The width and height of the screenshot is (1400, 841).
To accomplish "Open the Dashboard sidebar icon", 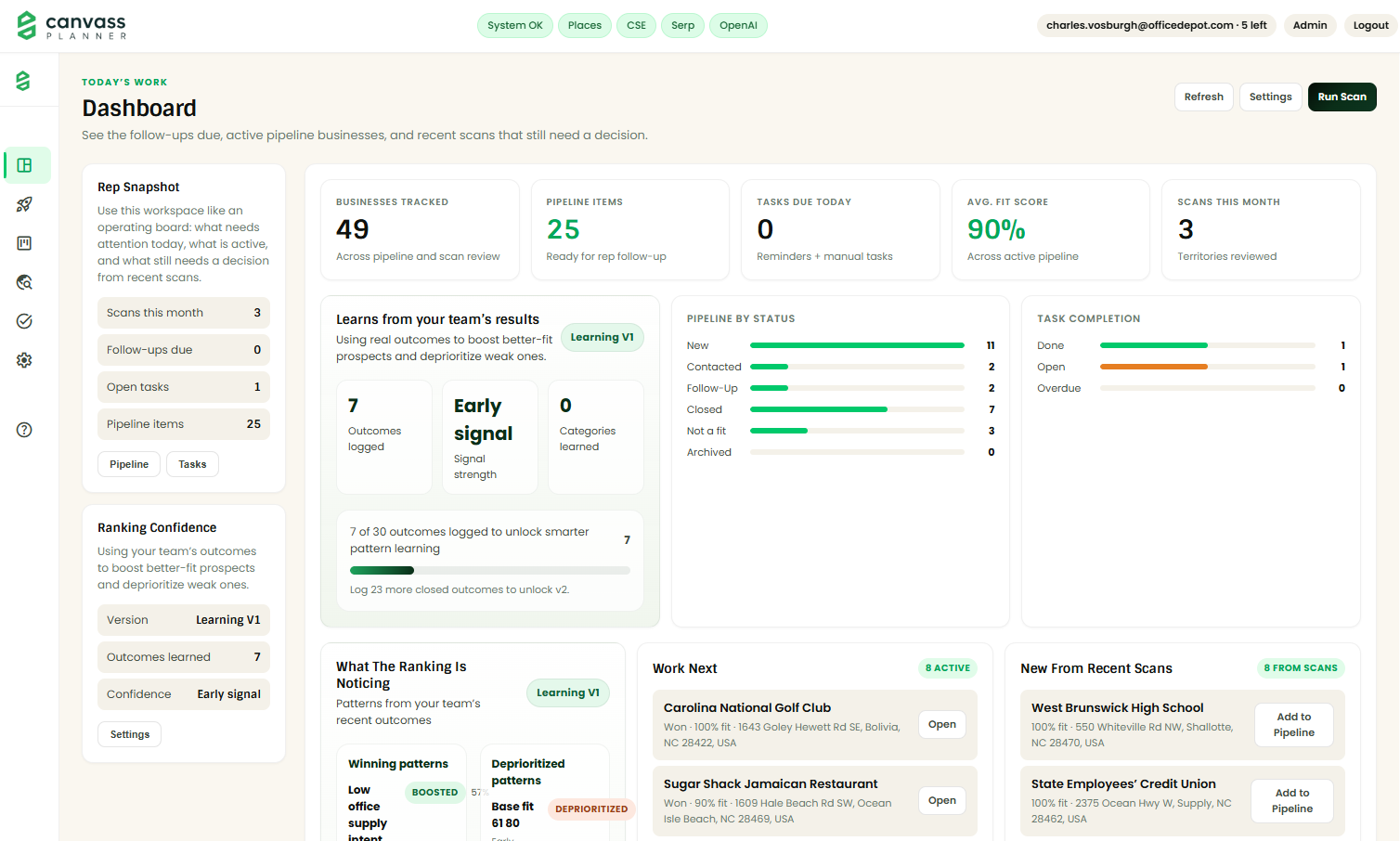I will pos(25,165).
